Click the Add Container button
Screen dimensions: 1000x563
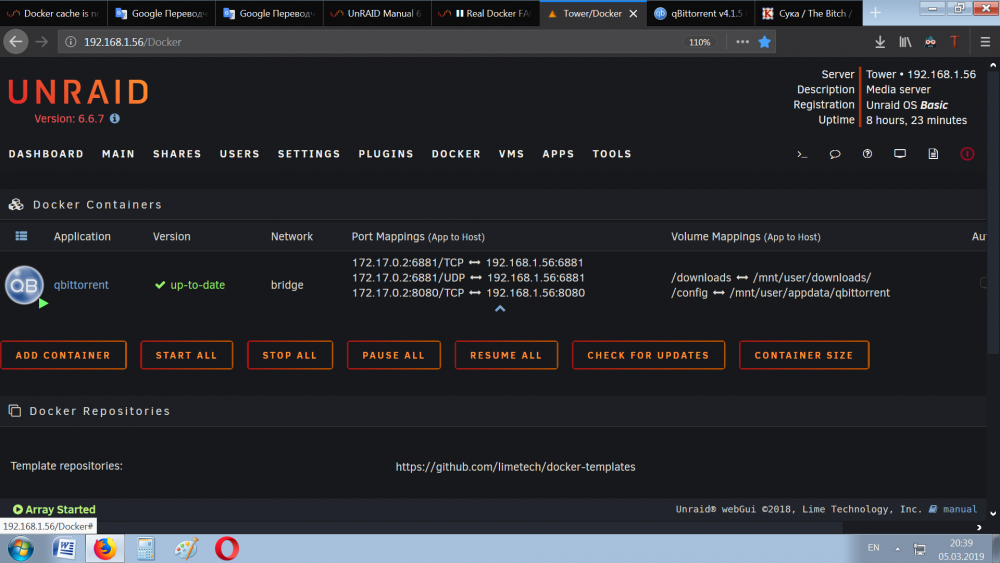[x=63, y=355]
